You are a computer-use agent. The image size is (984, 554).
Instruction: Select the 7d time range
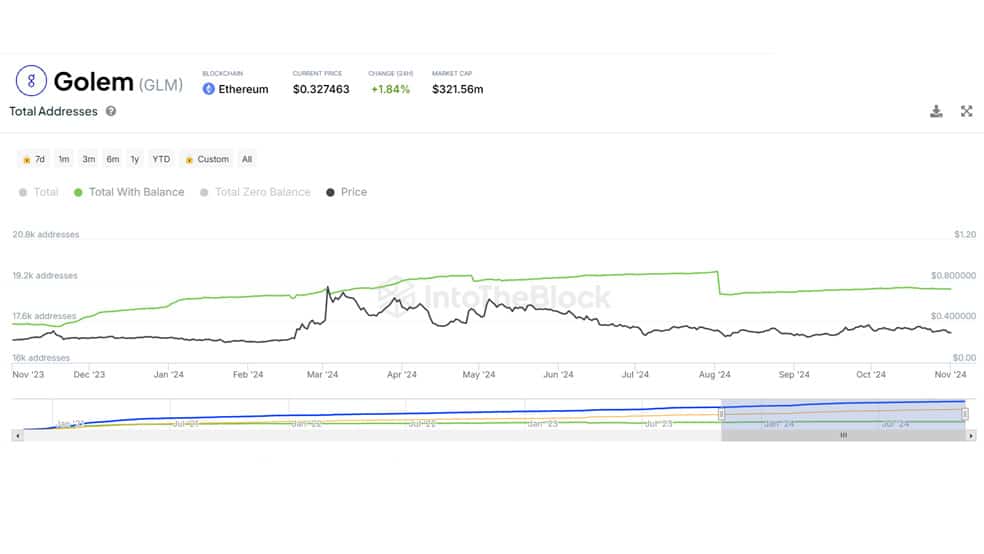pos(34,159)
